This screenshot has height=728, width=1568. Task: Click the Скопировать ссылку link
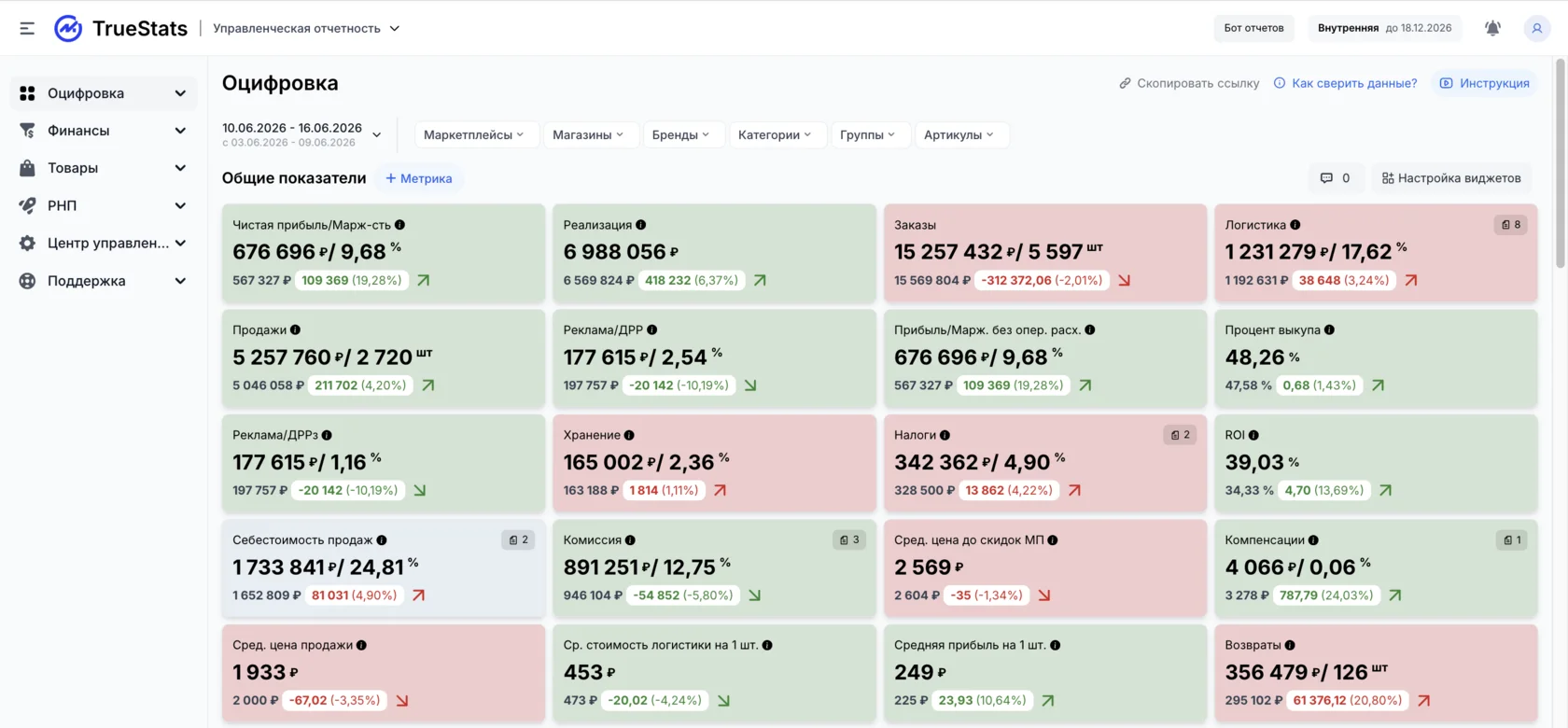pyautogui.click(x=1189, y=83)
